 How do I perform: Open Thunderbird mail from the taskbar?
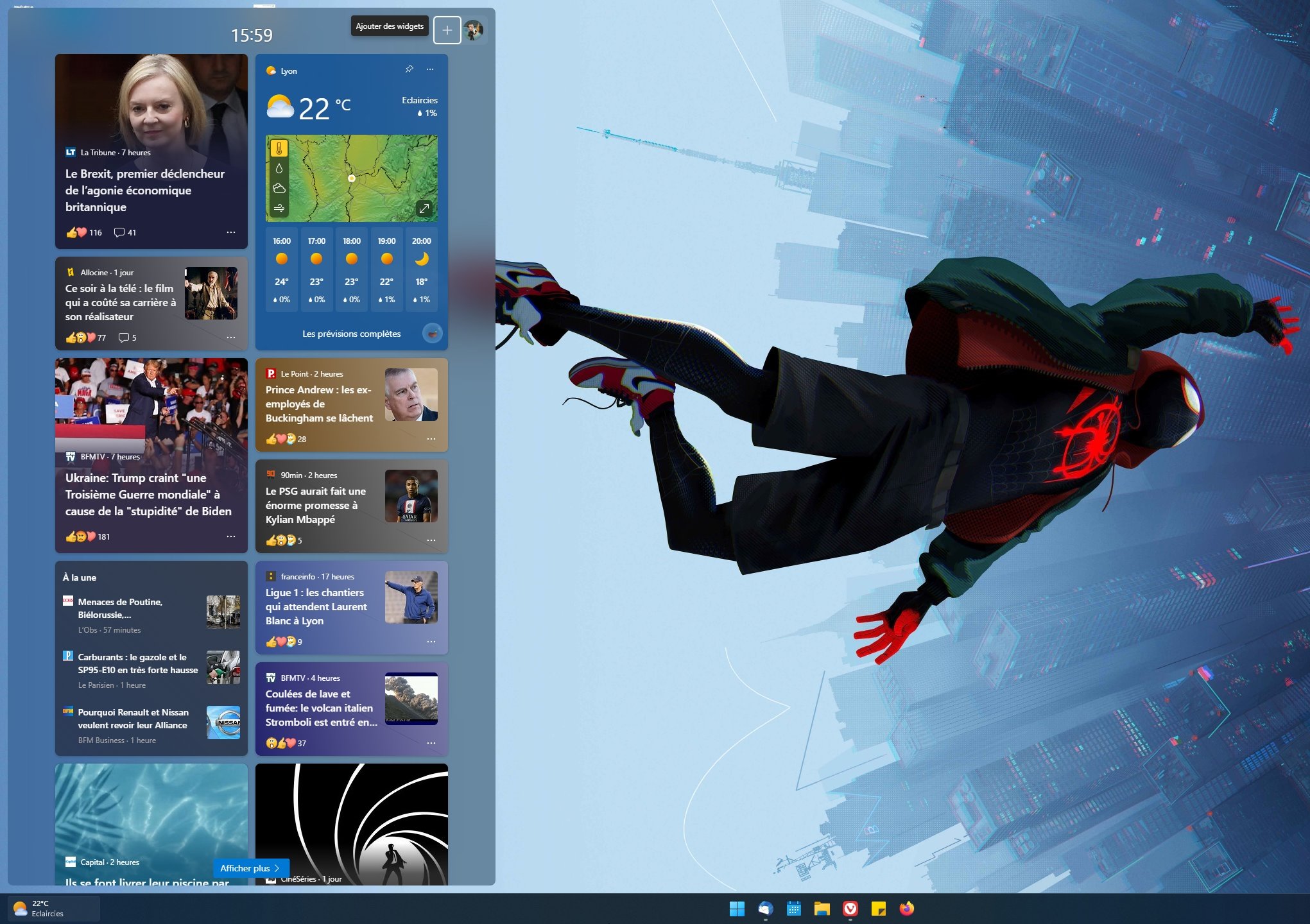(766, 909)
